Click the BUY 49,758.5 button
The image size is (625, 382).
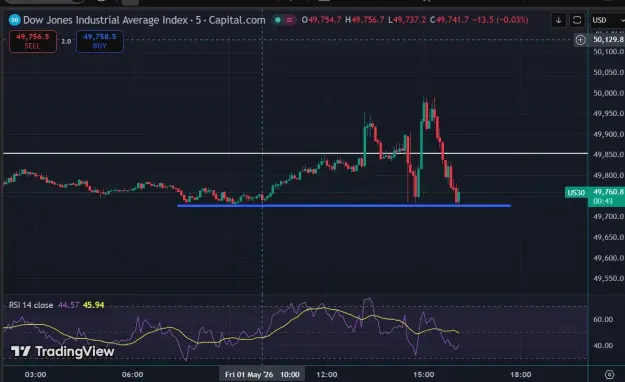(x=100, y=41)
